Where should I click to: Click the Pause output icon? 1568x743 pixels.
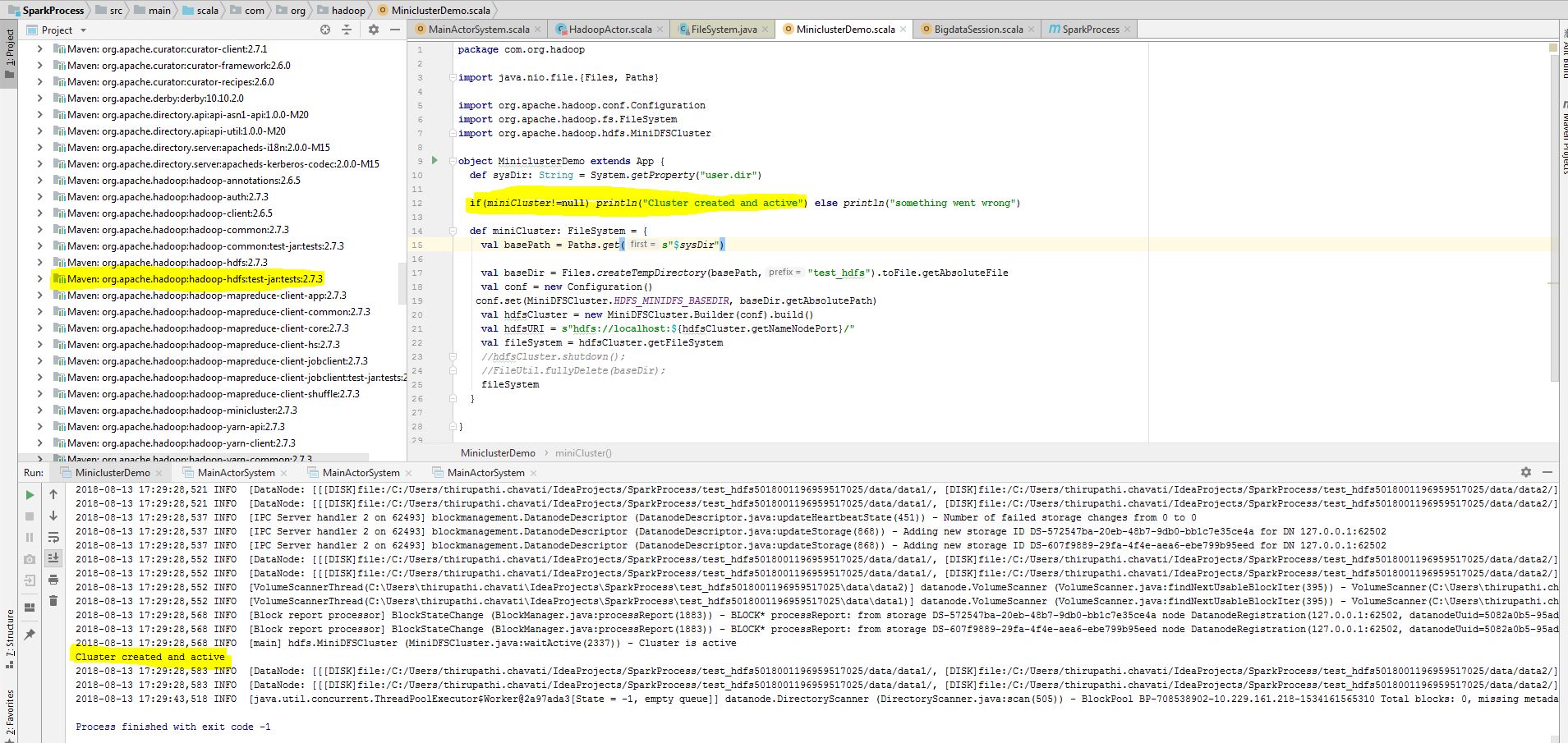[30, 538]
